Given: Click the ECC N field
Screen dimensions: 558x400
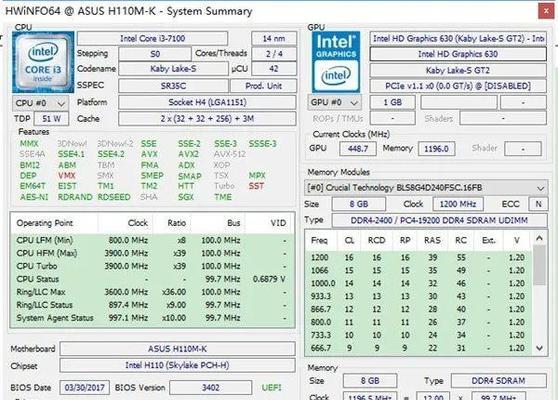Looking at the screenshot, I should 538,204.
